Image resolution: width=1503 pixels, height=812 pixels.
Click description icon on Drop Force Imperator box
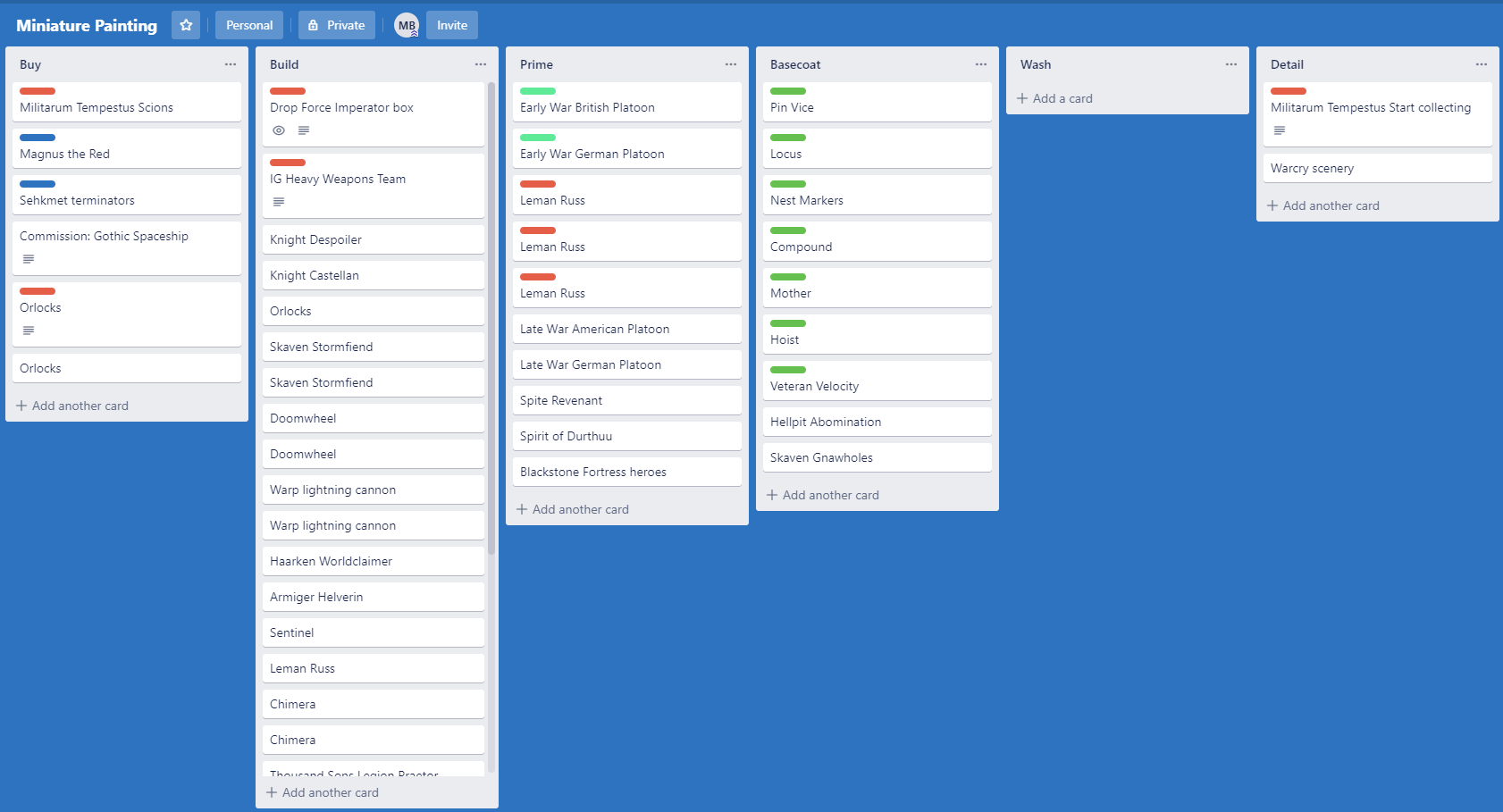click(304, 130)
